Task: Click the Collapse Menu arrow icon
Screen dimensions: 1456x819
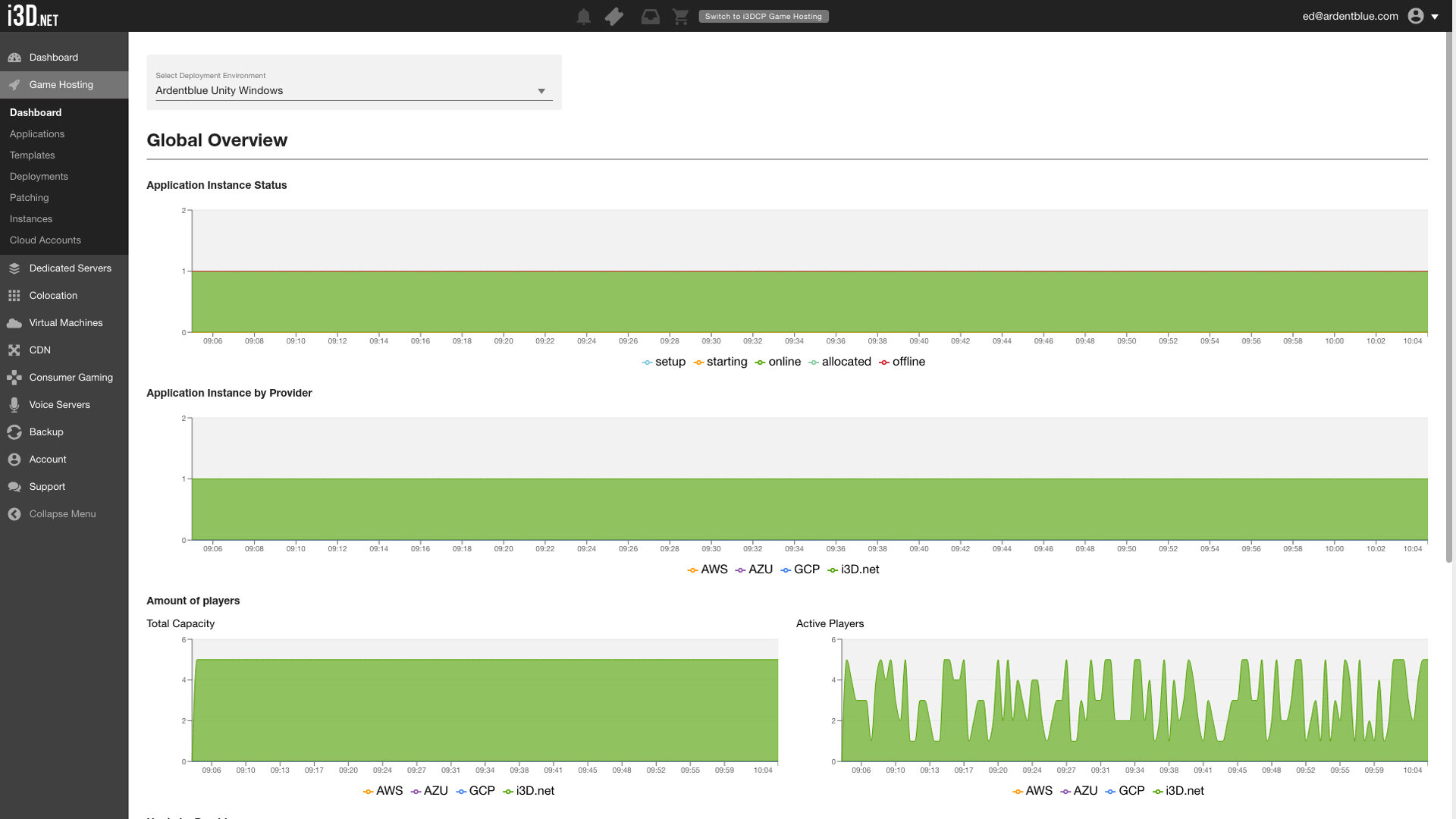Action: point(14,514)
